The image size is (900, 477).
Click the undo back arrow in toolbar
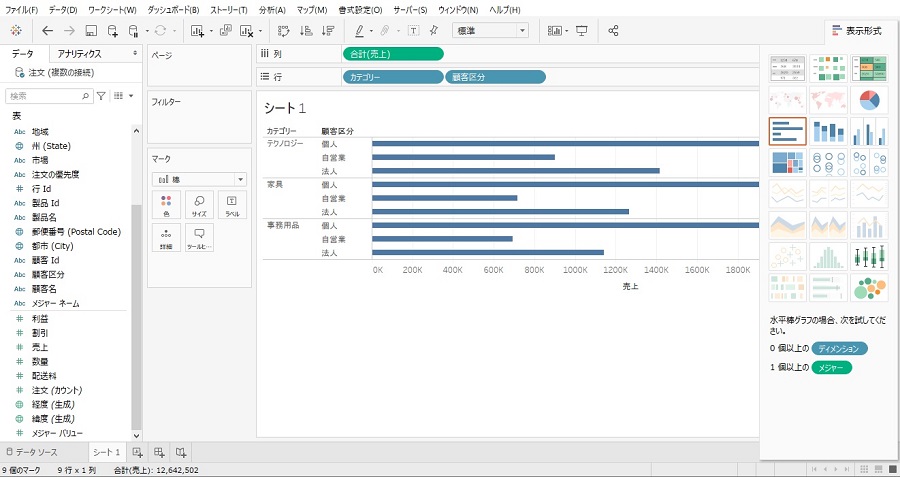pyautogui.click(x=47, y=31)
